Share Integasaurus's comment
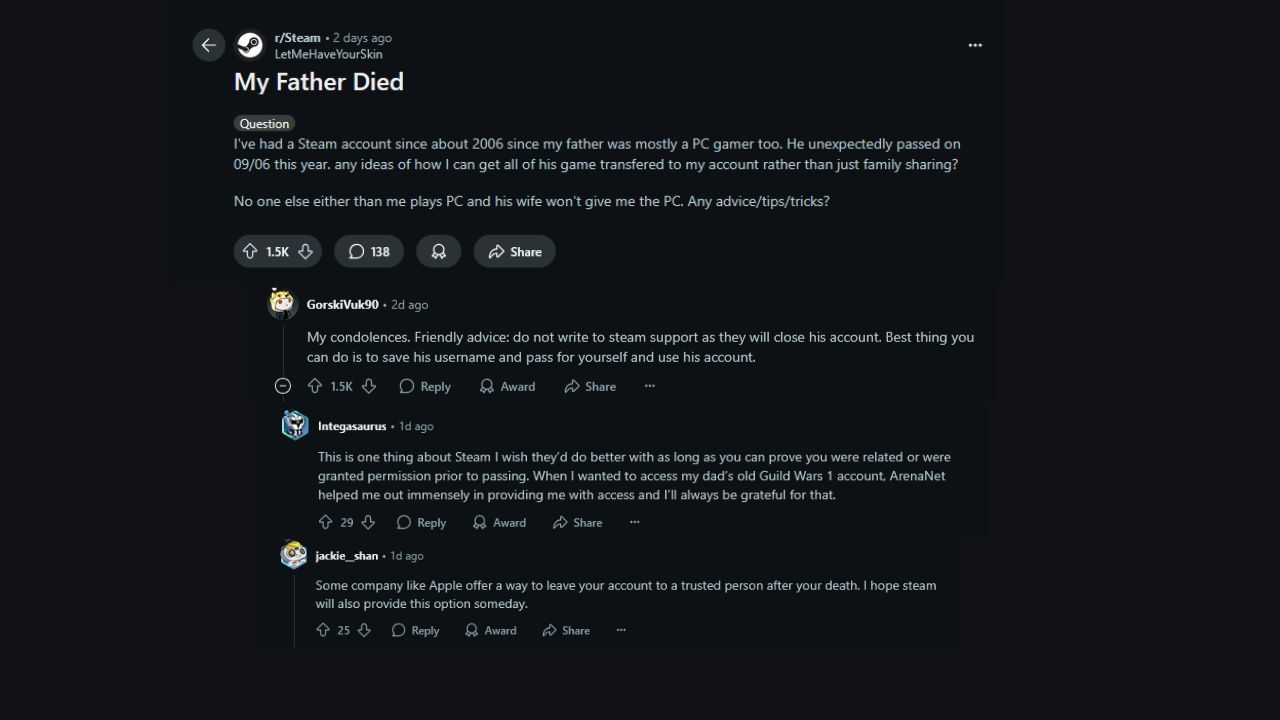Viewport: 1280px width, 720px height. [578, 522]
